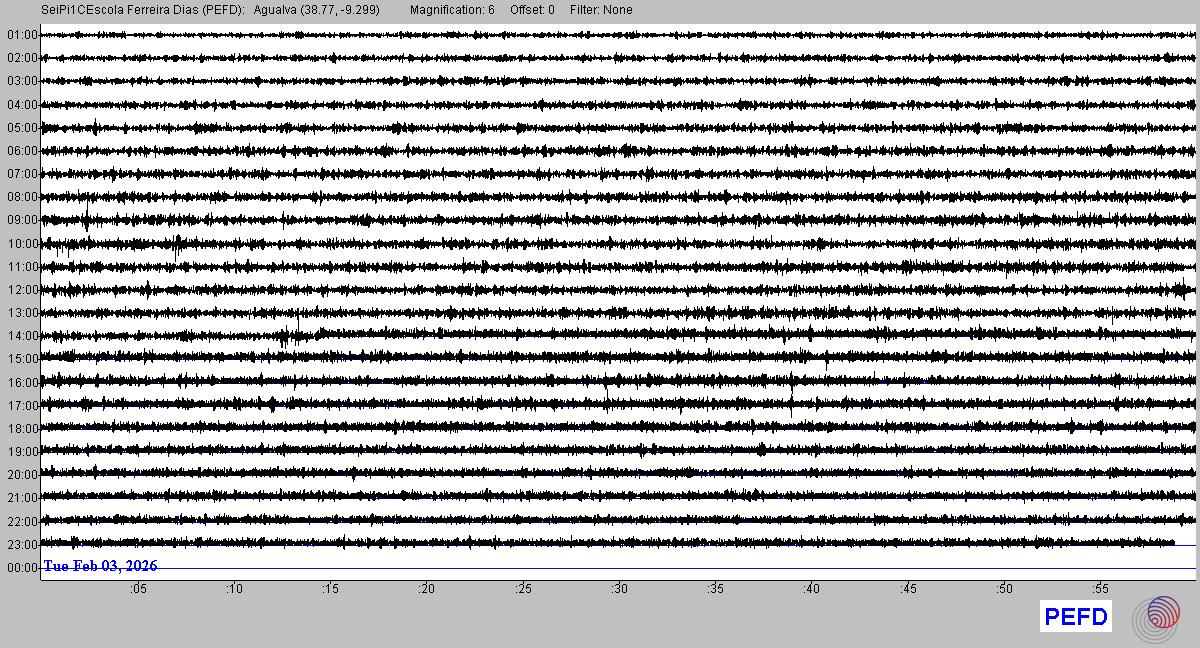Select the 14:00 hour row label
1200x648 pixels.
pyautogui.click(x=21, y=336)
